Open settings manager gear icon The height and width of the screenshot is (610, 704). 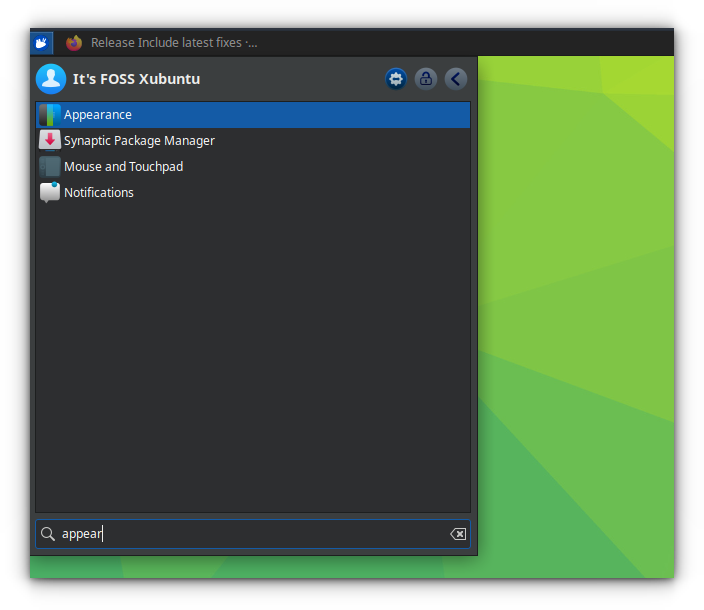[x=396, y=79]
